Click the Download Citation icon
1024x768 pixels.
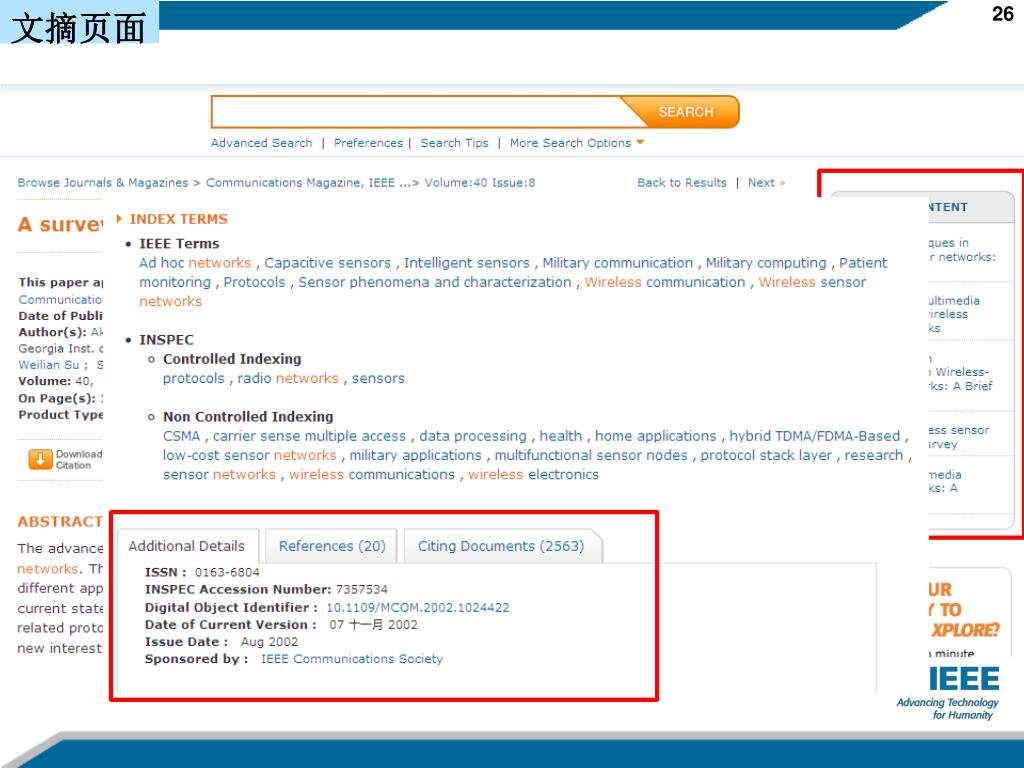[x=40, y=459]
